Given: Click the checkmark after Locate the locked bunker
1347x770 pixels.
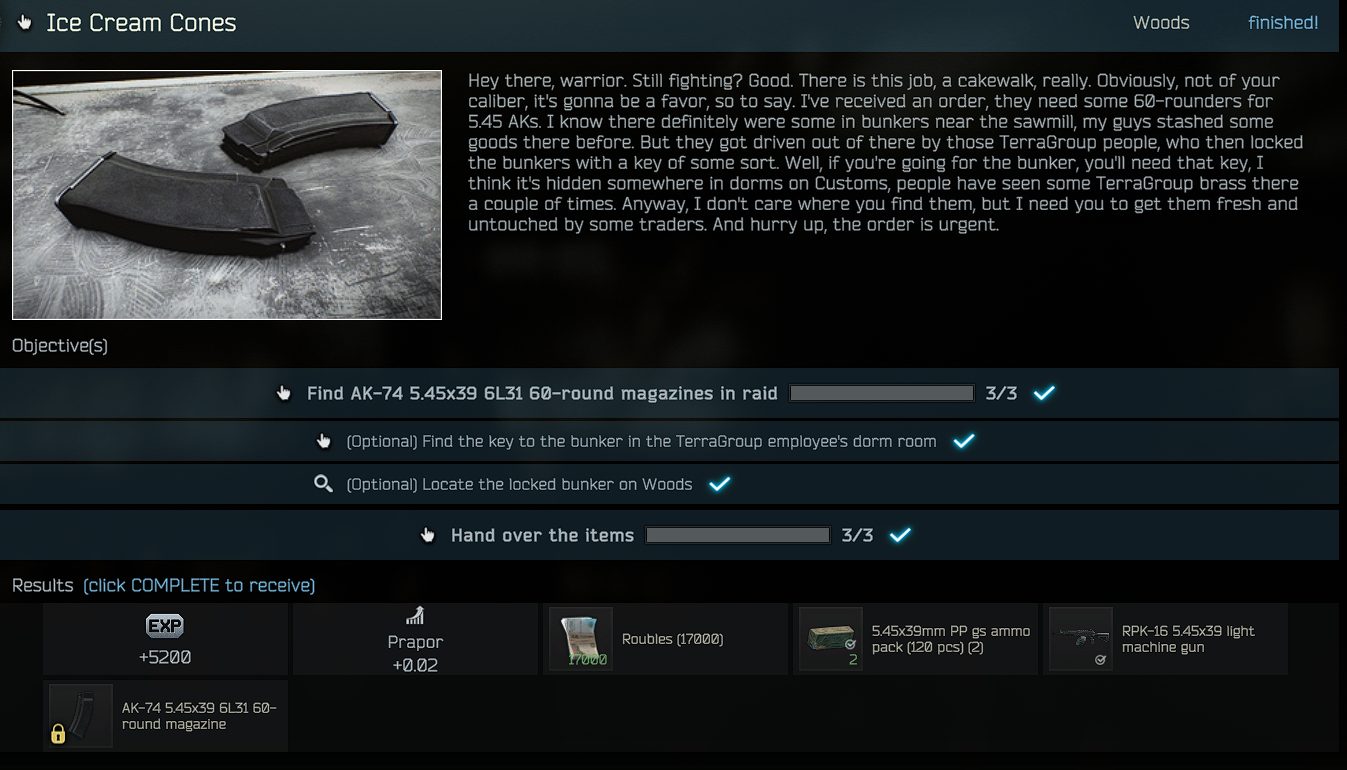Looking at the screenshot, I should (x=719, y=484).
